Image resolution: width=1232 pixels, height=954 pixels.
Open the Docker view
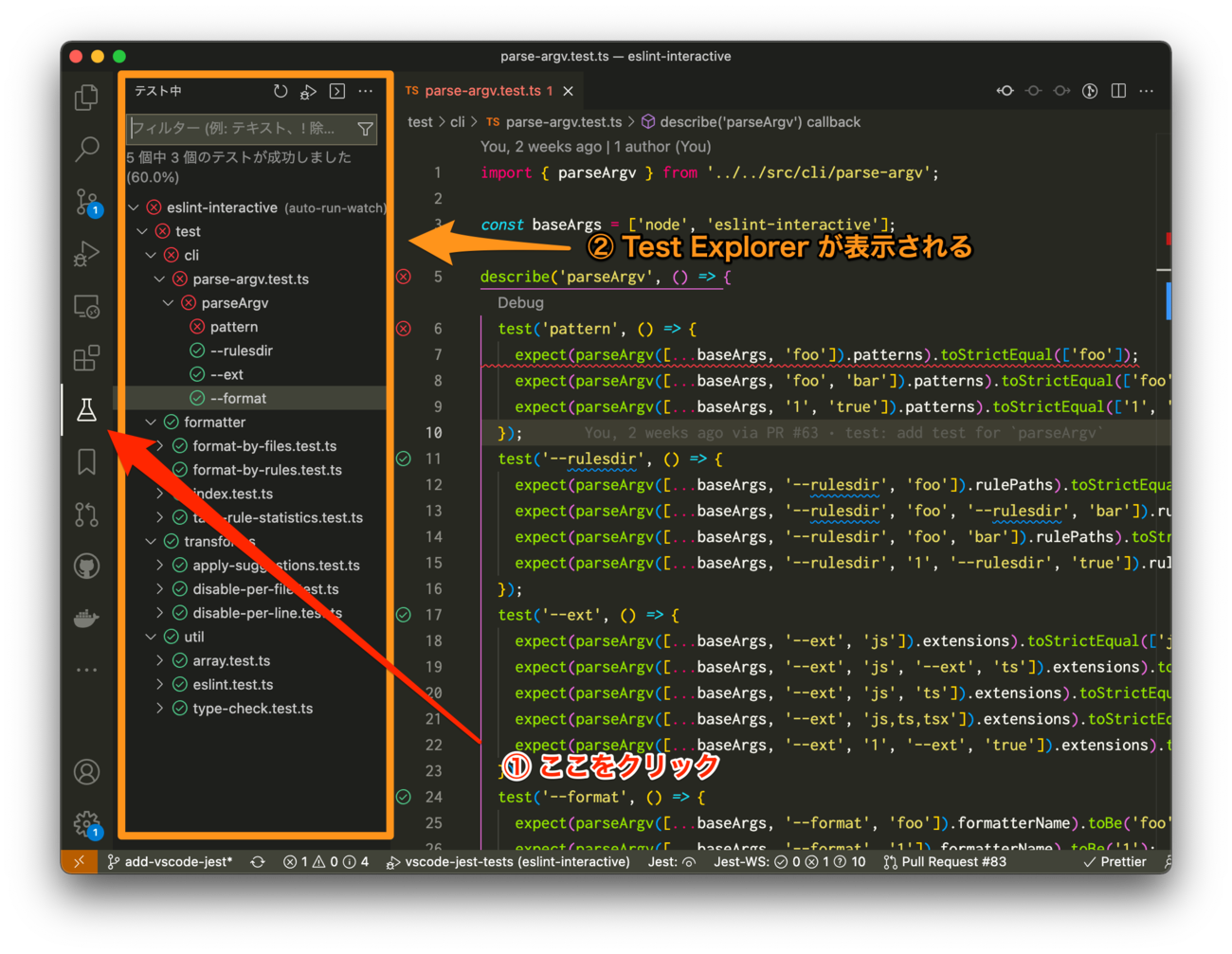point(86,619)
